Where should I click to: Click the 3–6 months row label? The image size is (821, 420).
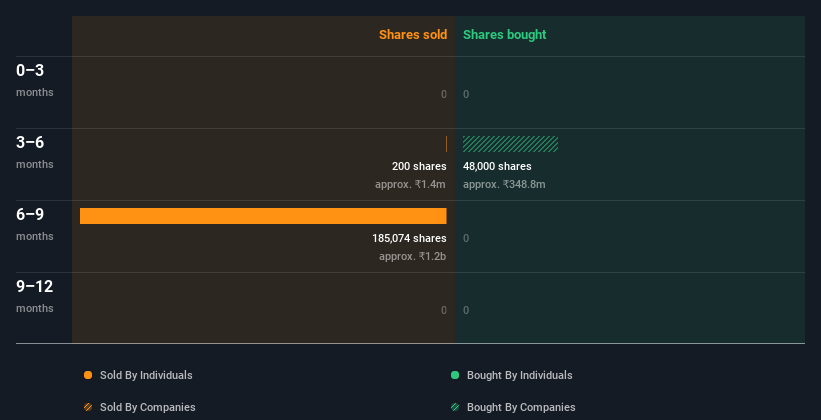35,152
